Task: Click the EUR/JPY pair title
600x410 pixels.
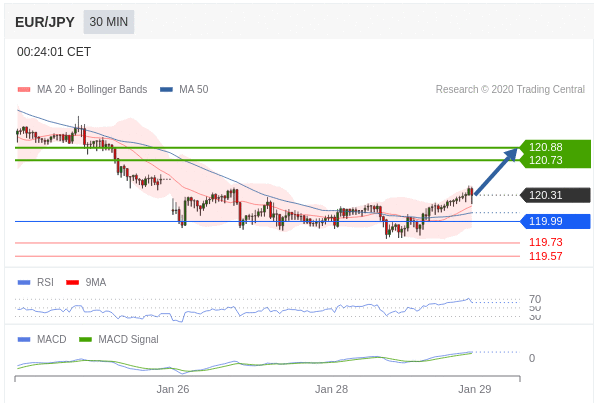Action: tap(45, 22)
